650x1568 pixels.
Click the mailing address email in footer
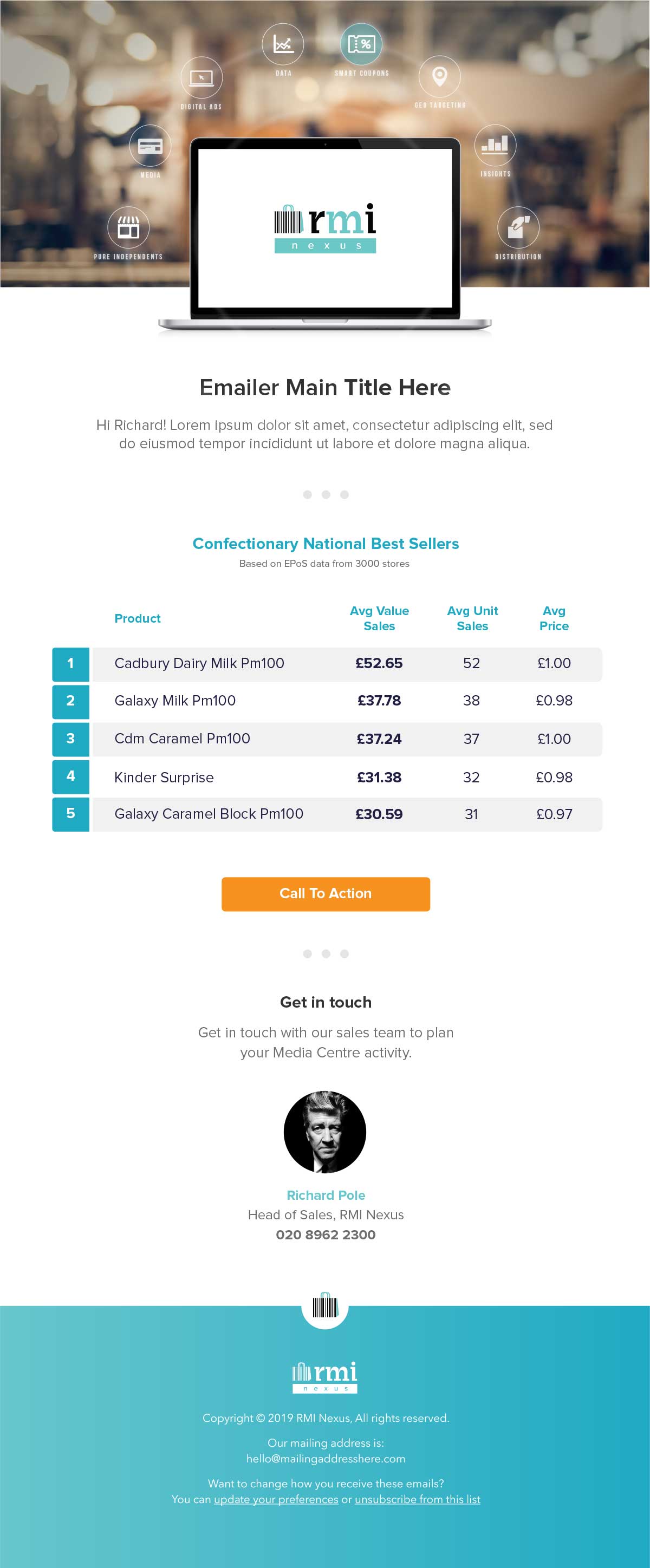tap(326, 1459)
